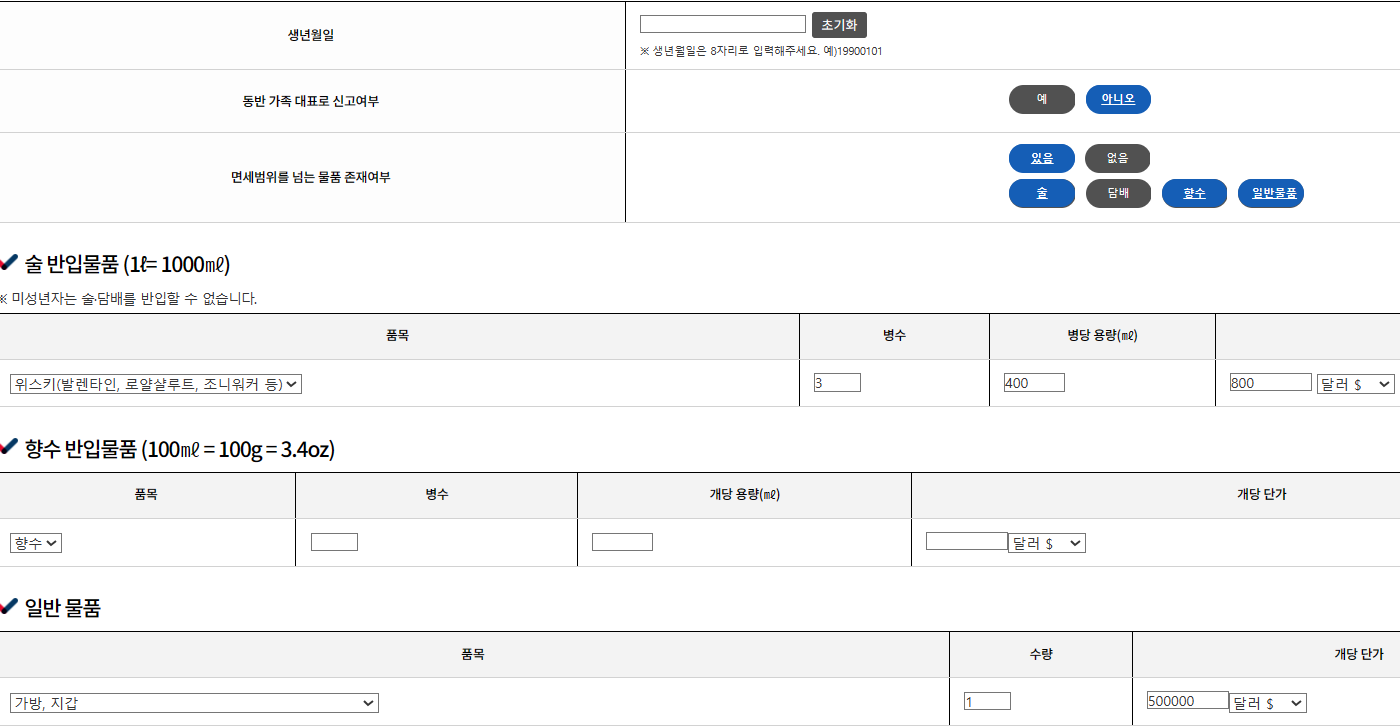Click the unit price field showing 500000
1400x728 pixels.
coord(1187,701)
